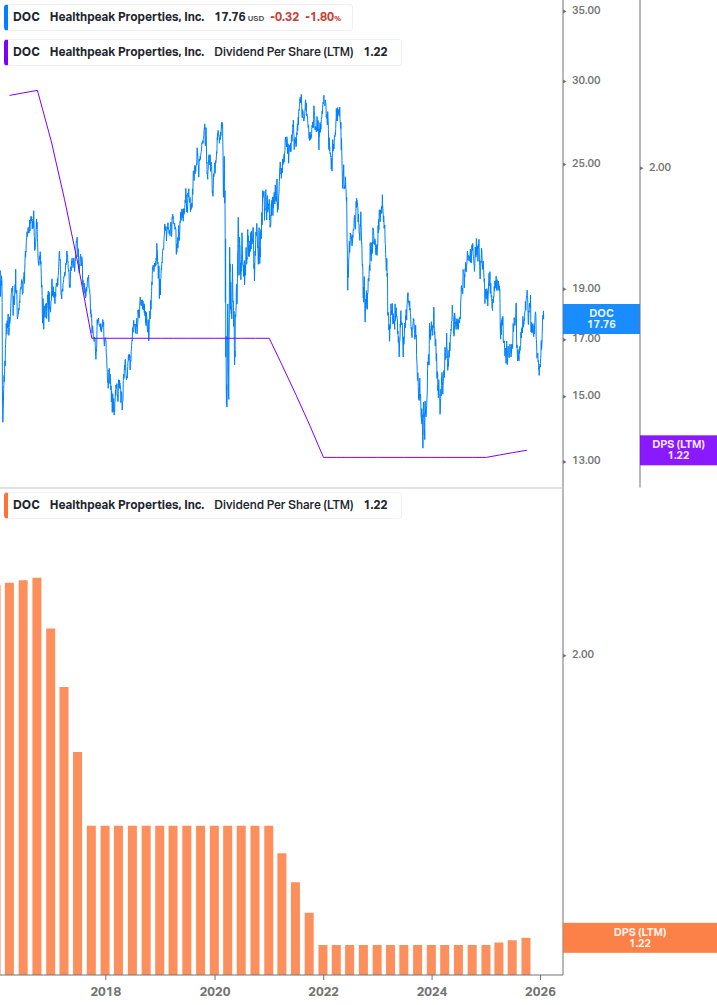Click the orange Dividend Per Share legend in lower chart
Screen dimensions: 717x1005
(202, 505)
